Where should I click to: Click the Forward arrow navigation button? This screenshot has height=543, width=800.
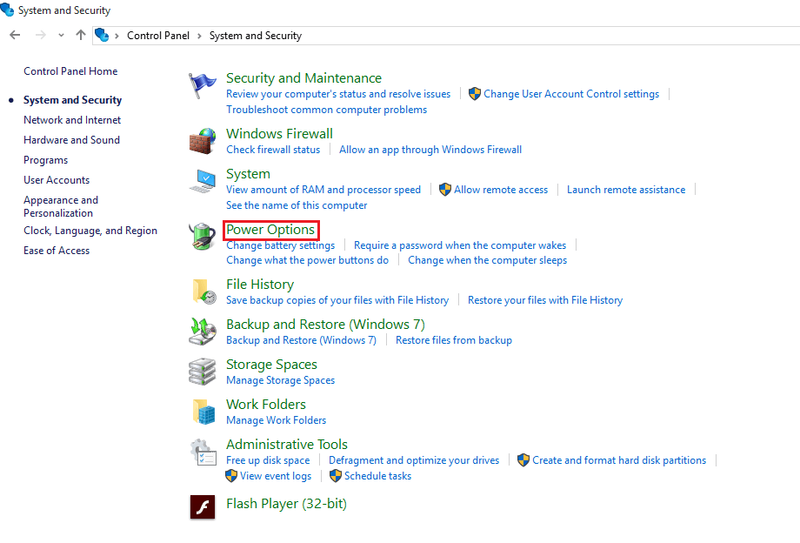(x=40, y=35)
